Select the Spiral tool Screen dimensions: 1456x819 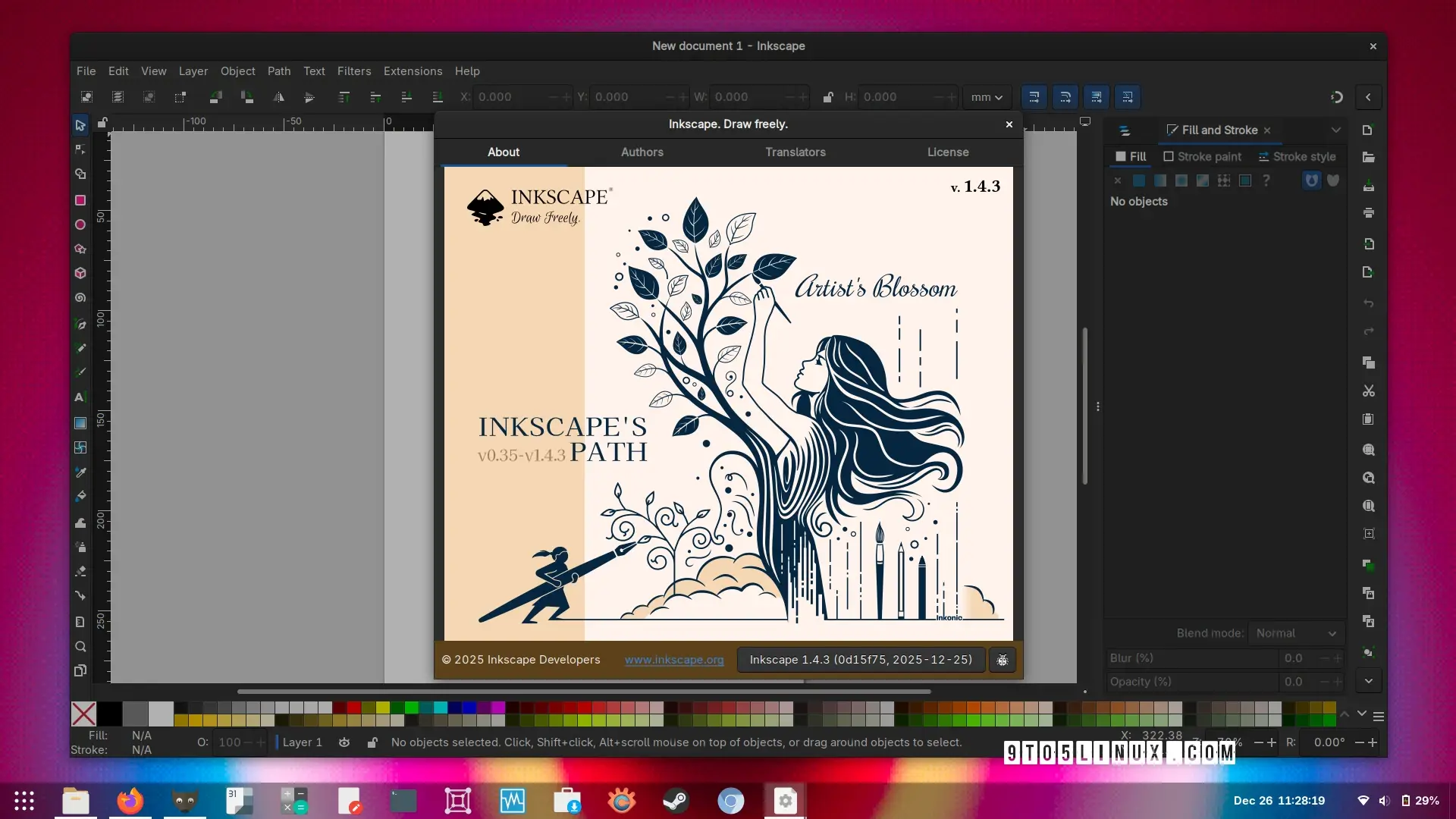point(80,298)
